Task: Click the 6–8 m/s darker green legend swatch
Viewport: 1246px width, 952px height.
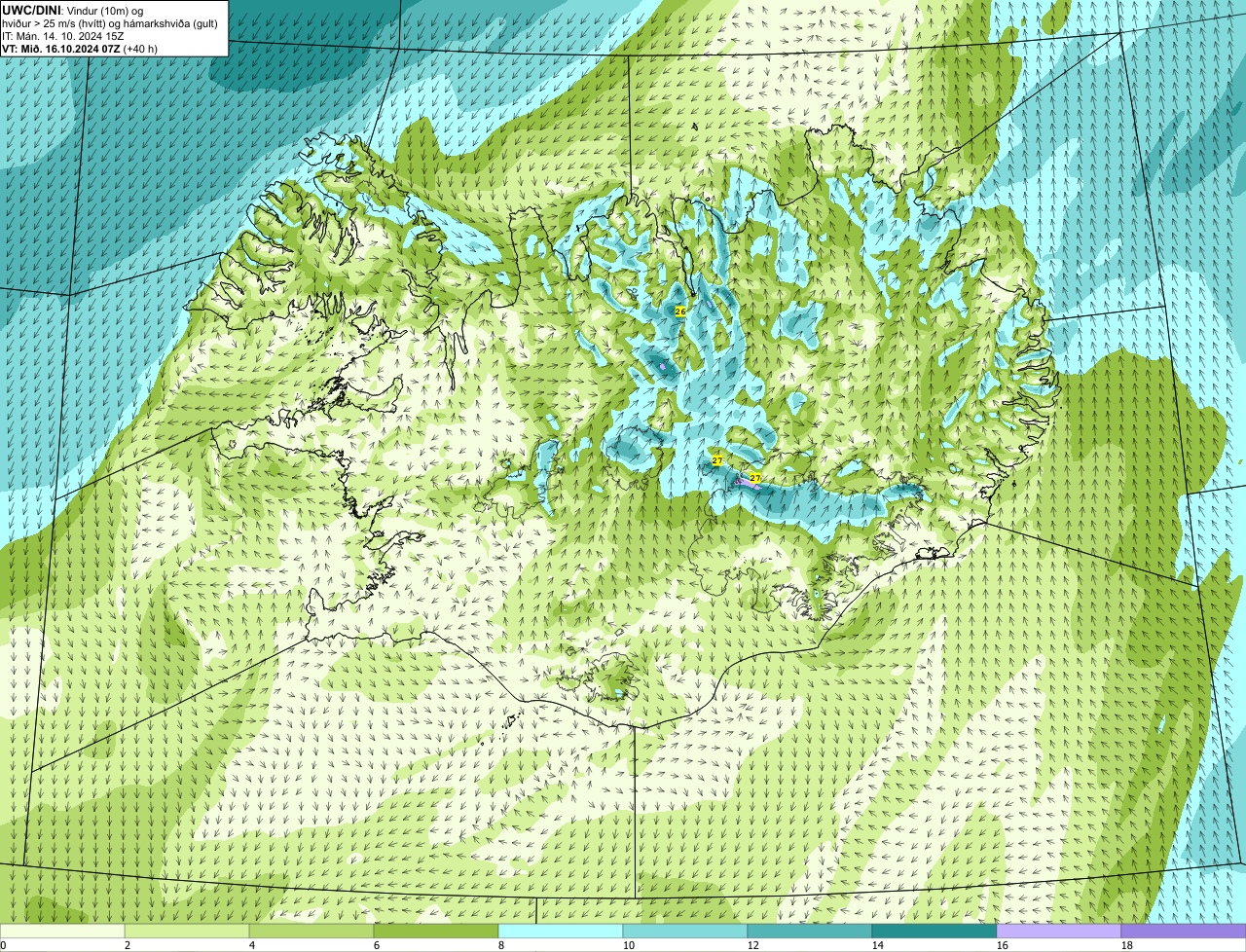Action: pos(436,931)
